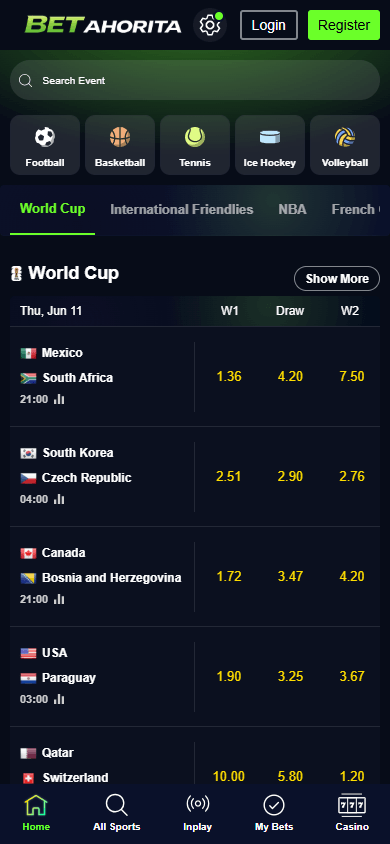Focus the Search Event field
This screenshot has width=390, height=844.
point(195,80)
